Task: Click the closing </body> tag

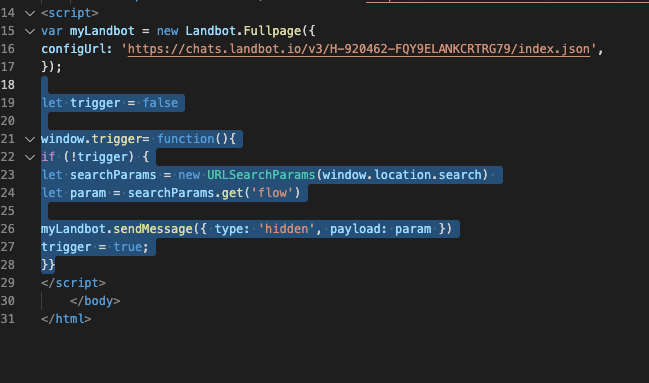Action: tap(95, 301)
